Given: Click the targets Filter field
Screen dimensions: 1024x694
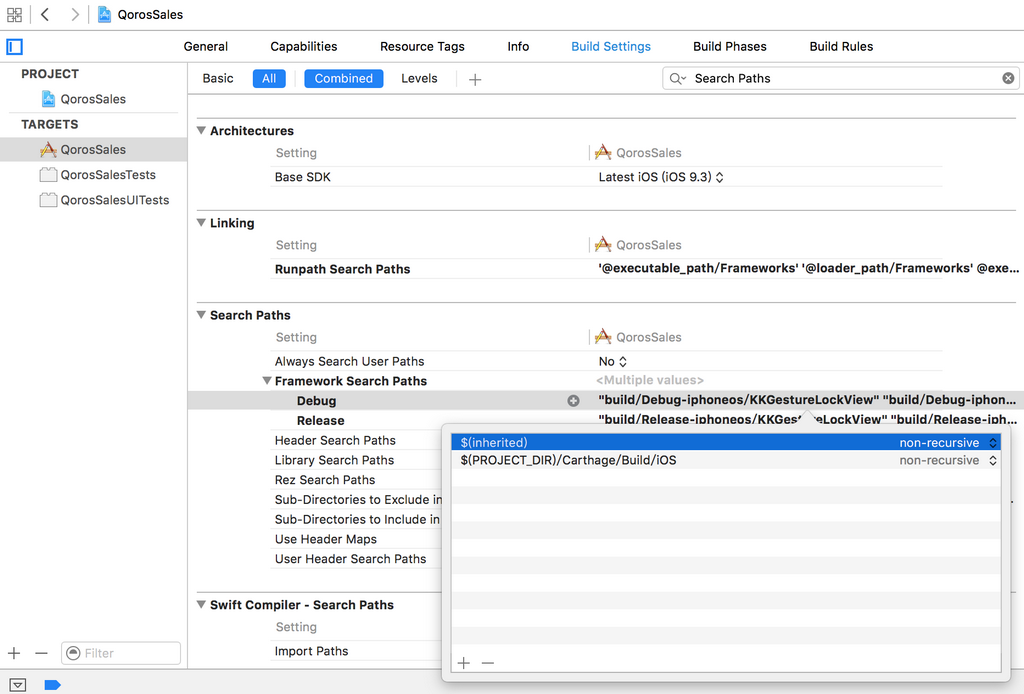Looking at the screenshot, I should tap(121, 653).
